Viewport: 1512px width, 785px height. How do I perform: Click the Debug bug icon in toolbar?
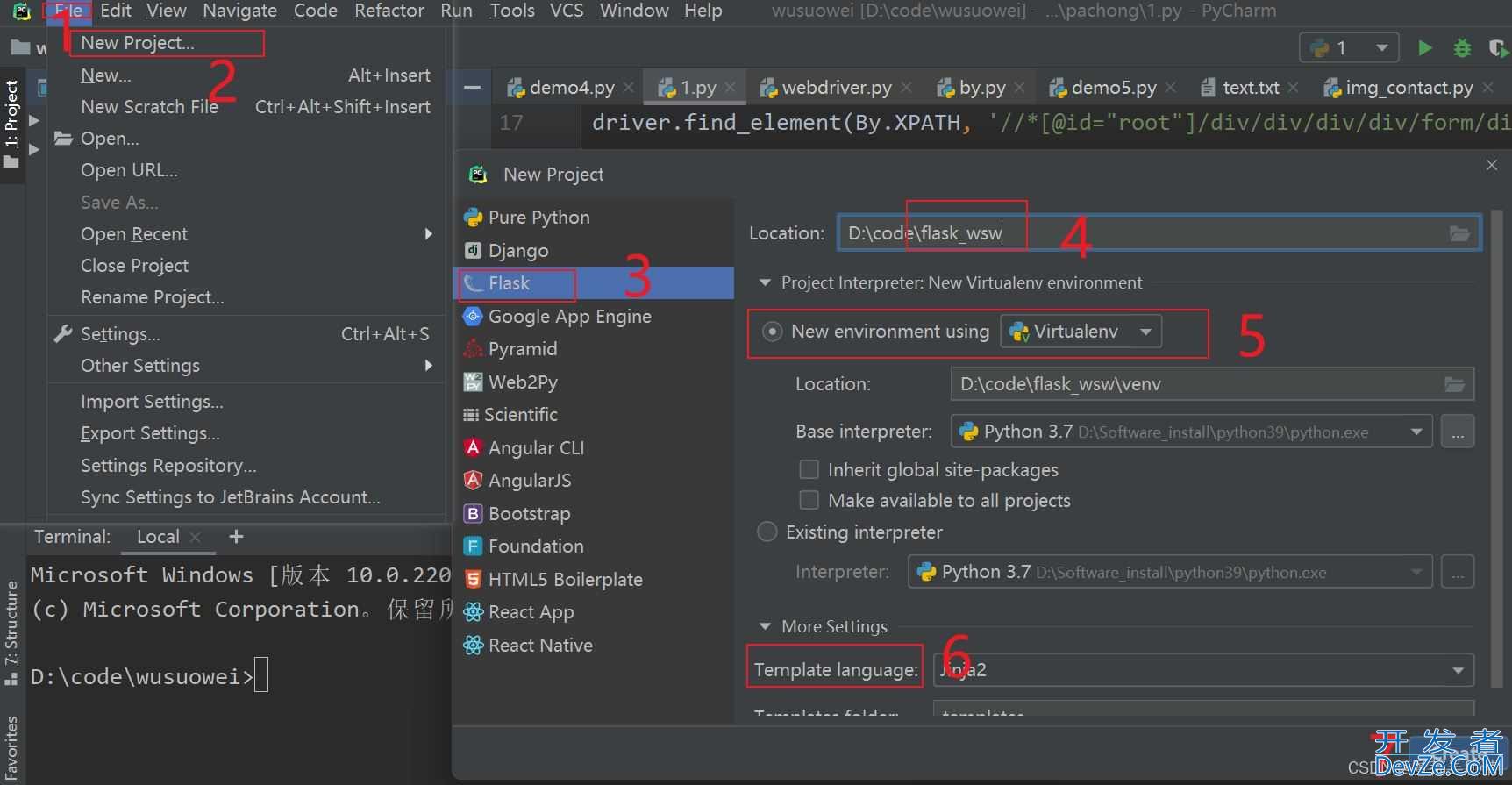coord(1462,48)
